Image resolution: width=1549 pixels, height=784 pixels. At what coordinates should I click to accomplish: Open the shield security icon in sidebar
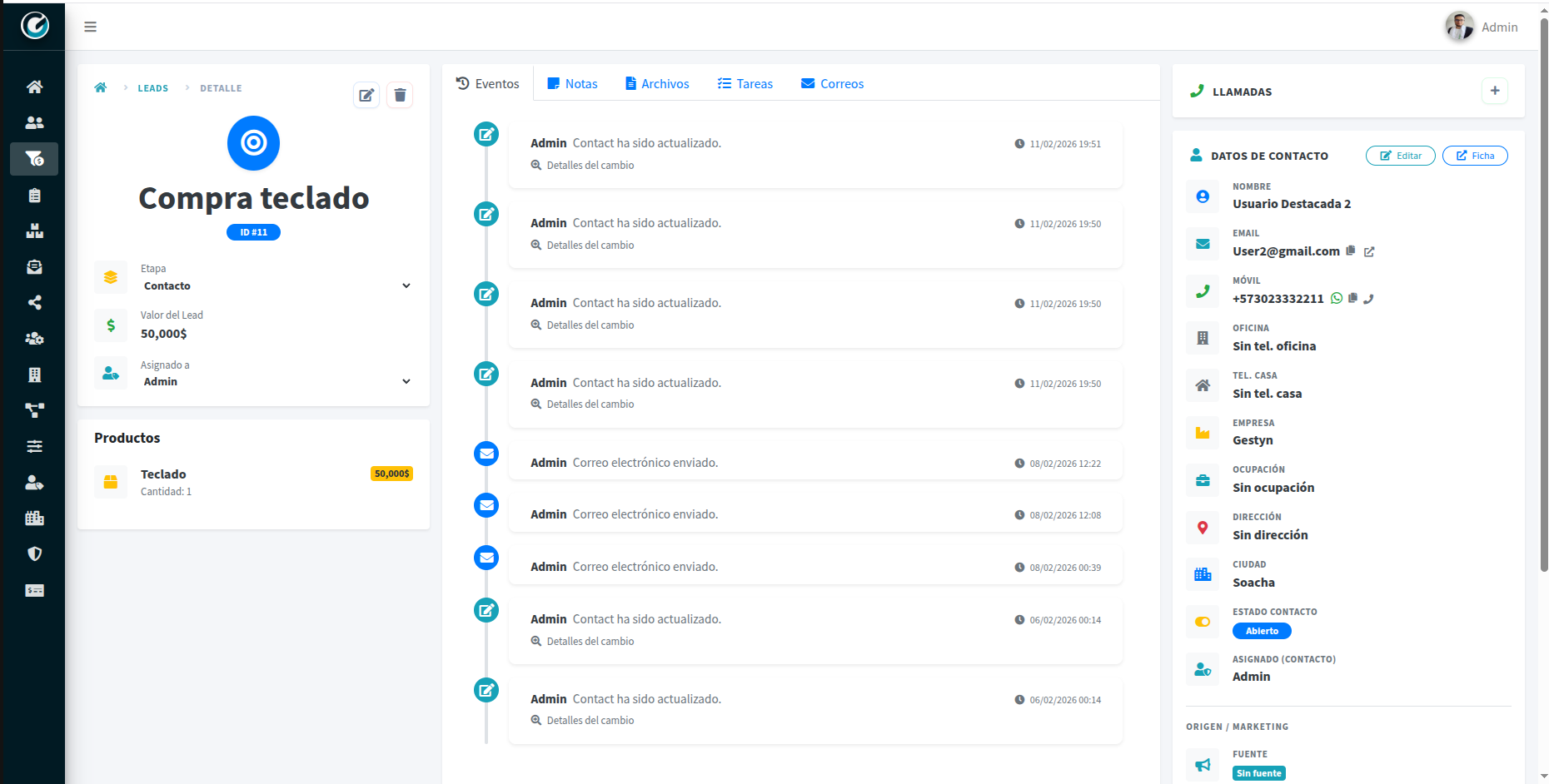[x=34, y=553]
